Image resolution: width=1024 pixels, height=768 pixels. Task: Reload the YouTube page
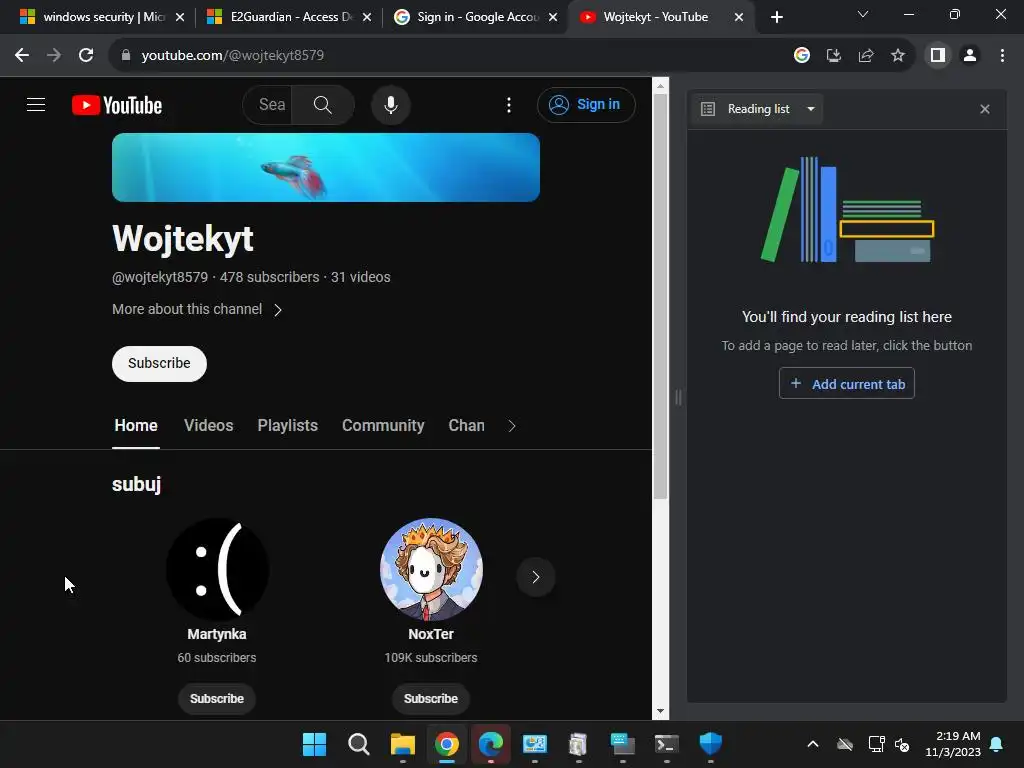click(x=86, y=55)
